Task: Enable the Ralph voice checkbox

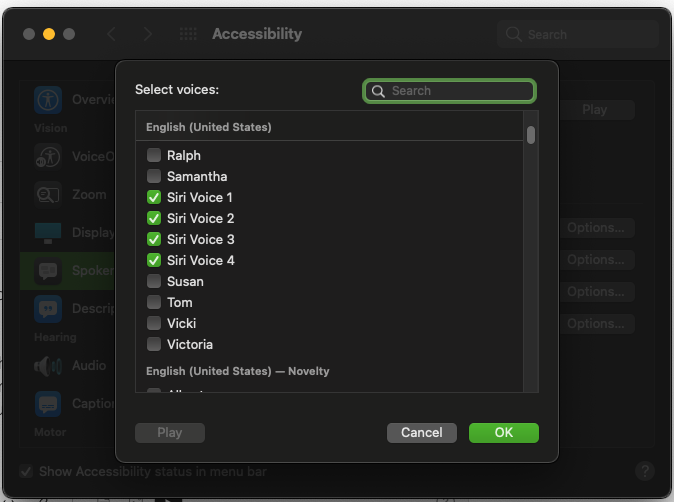Action: (154, 155)
